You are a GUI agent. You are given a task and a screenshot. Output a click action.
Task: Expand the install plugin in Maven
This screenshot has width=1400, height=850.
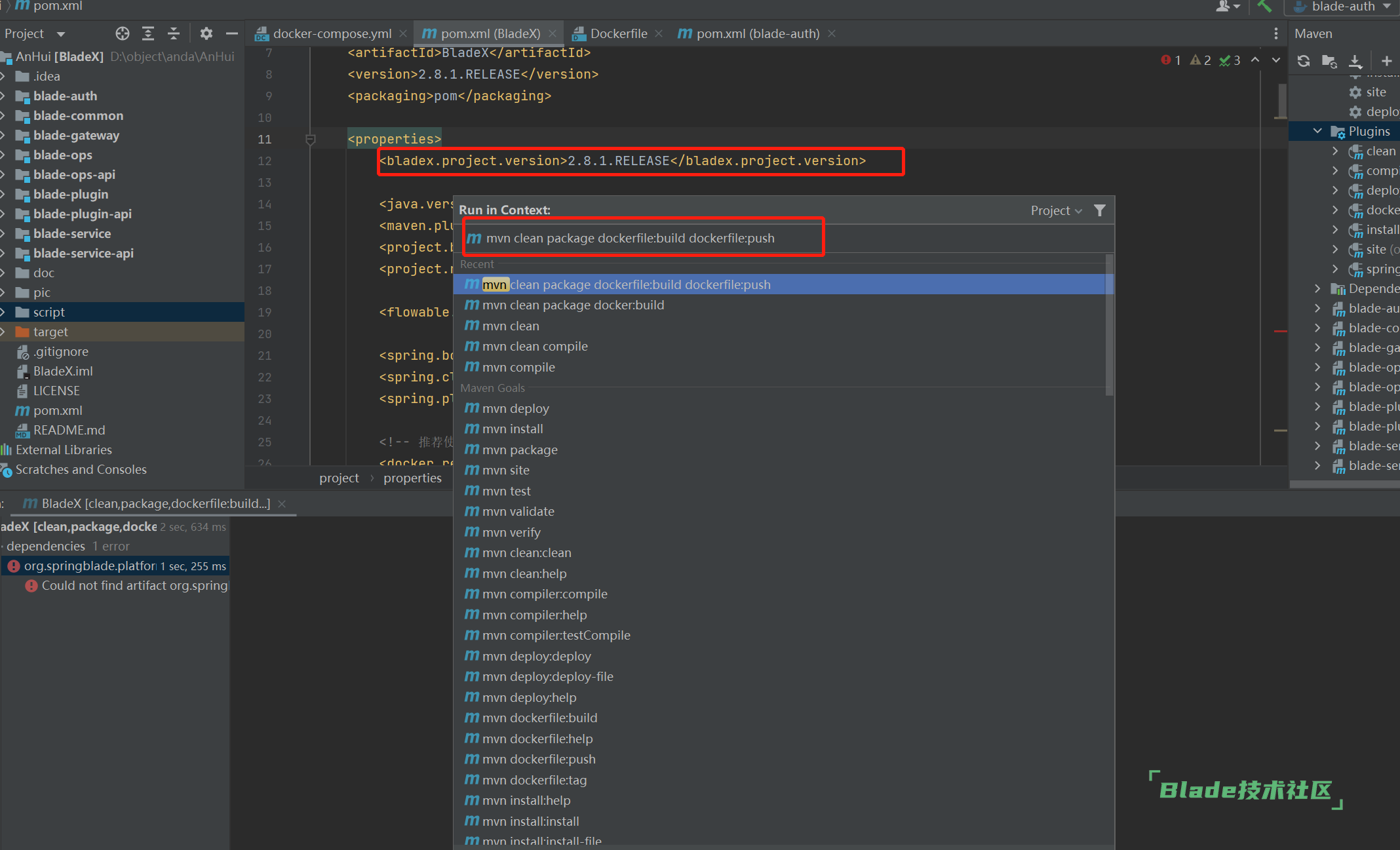coord(1336,229)
